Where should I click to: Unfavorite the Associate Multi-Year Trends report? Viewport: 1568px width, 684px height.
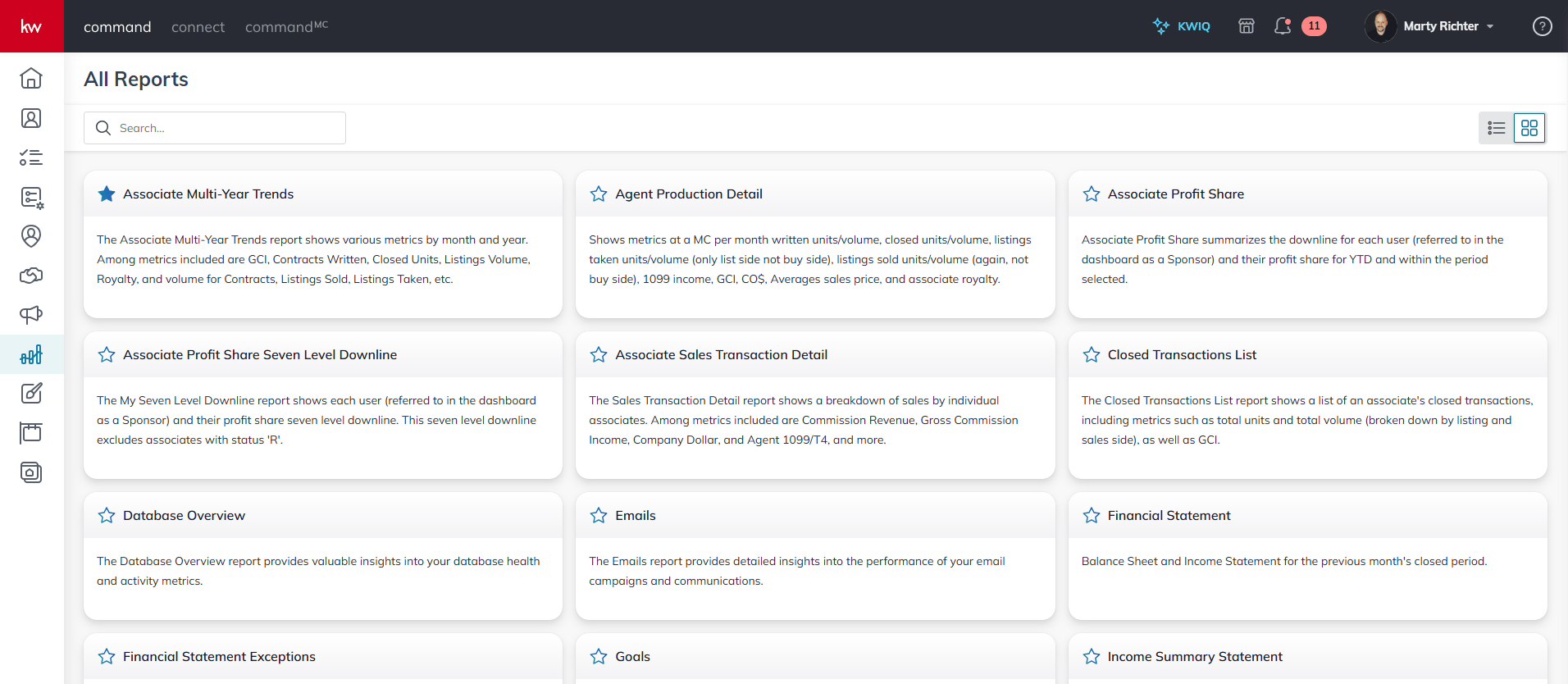107,194
